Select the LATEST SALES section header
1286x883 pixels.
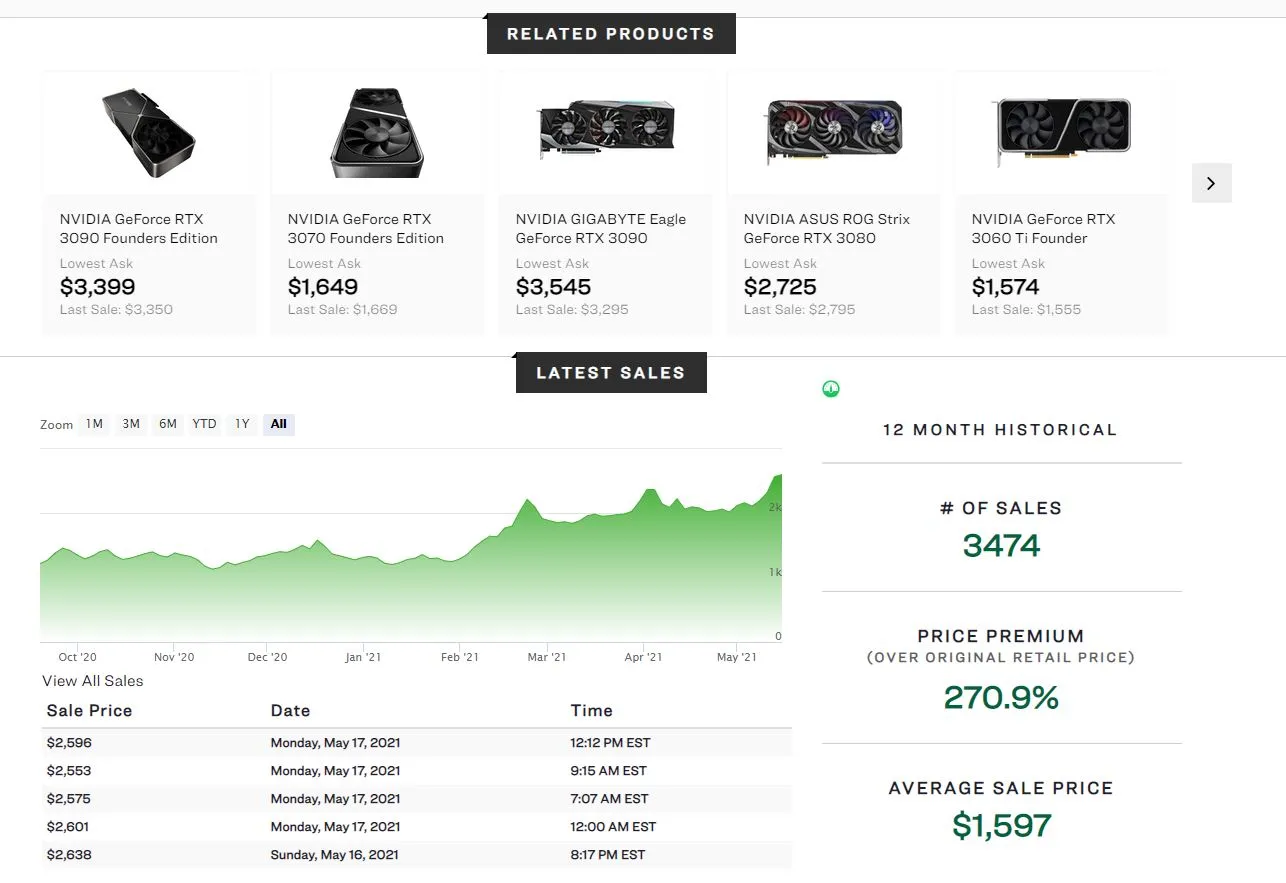coord(610,372)
